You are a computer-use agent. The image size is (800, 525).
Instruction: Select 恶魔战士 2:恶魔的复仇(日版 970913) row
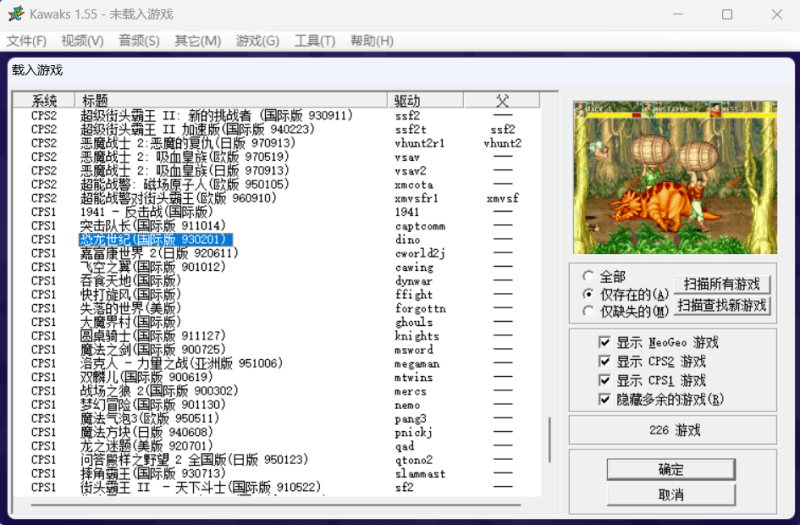point(276,143)
